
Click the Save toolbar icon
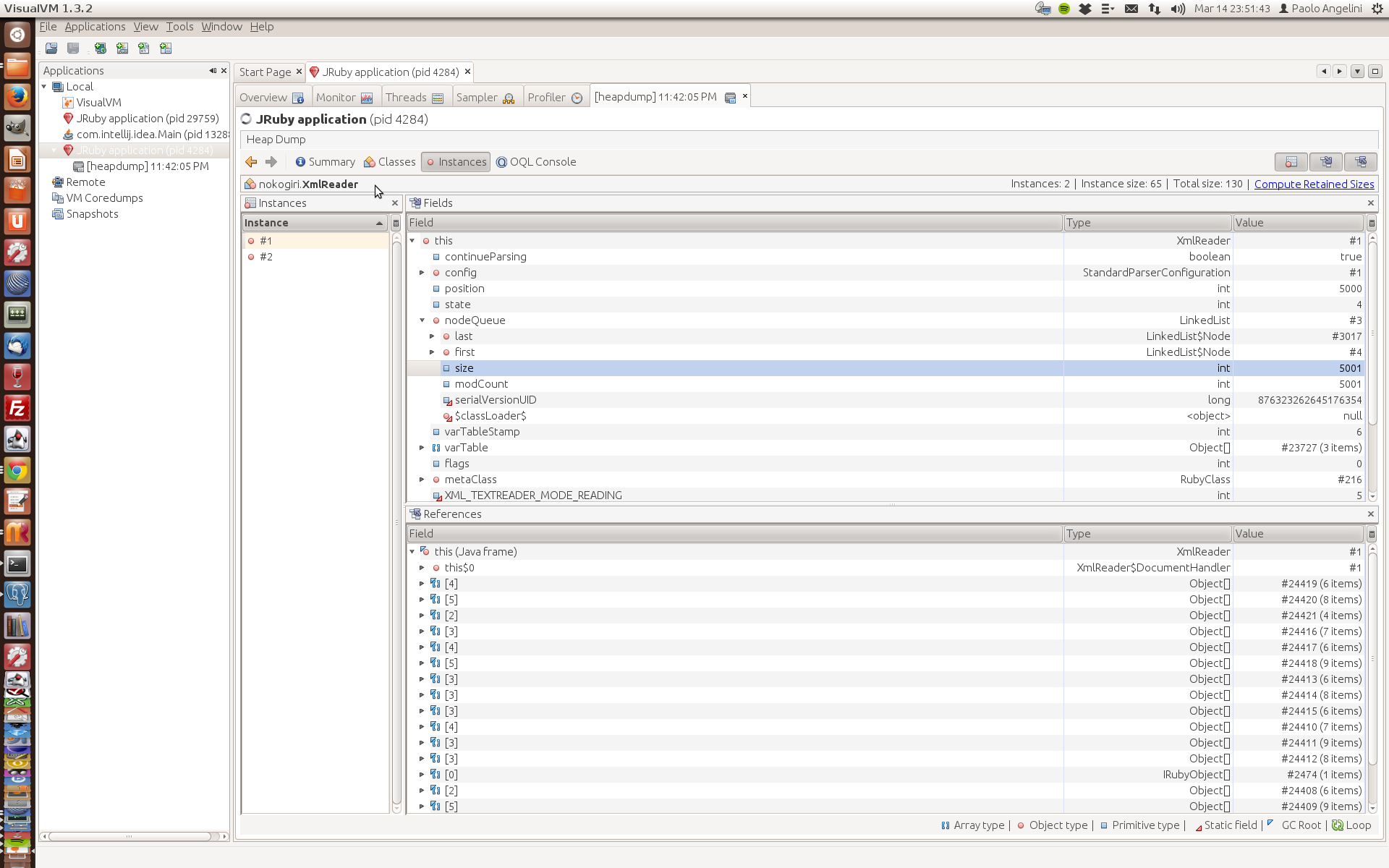(x=73, y=48)
